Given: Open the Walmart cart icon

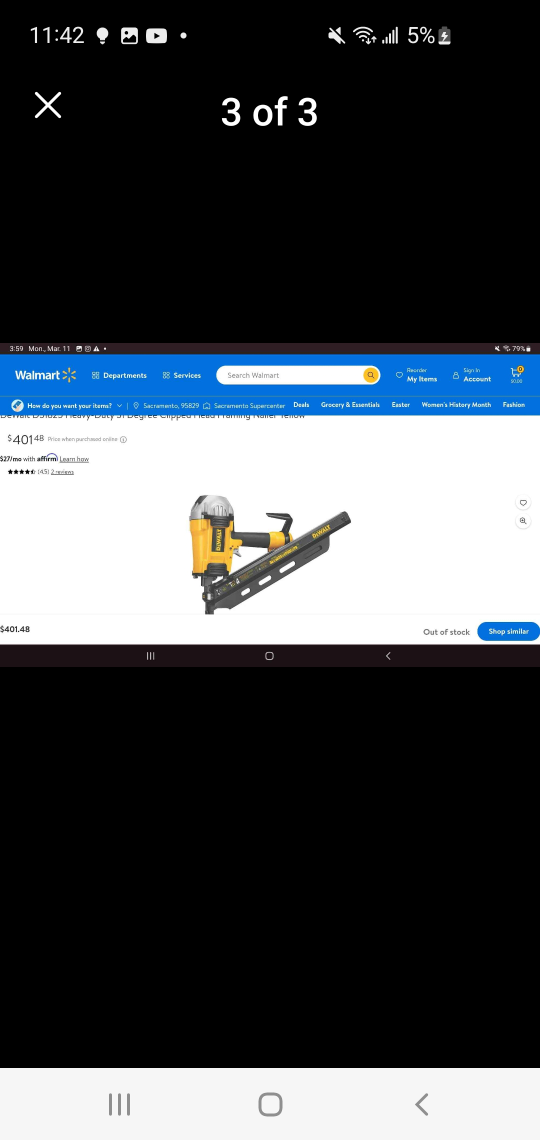Looking at the screenshot, I should pyautogui.click(x=516, y=374).
